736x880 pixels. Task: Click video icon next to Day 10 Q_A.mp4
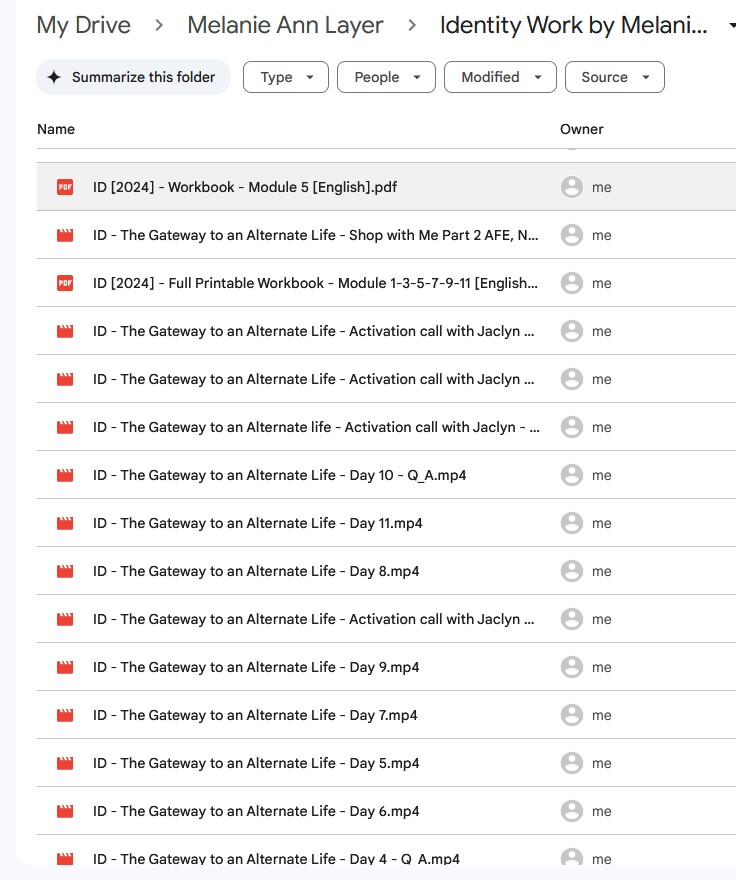click(65, 475)
